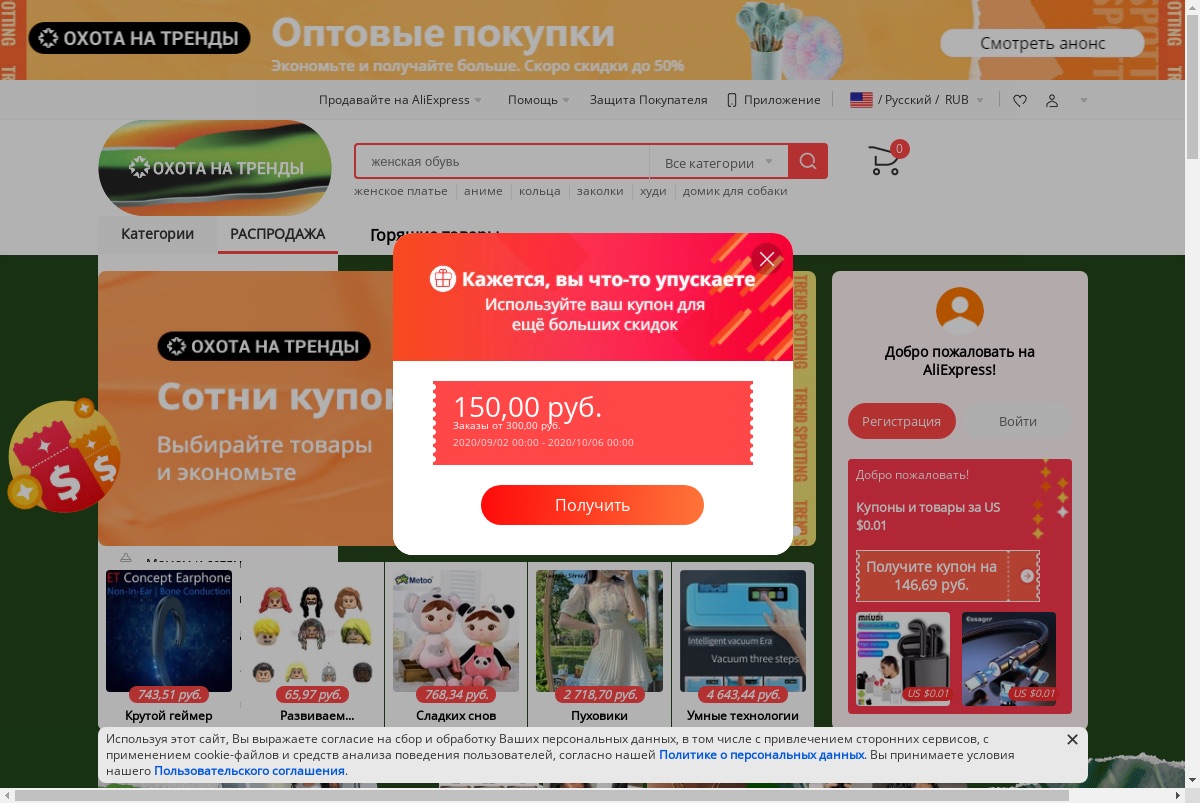The image size is (1200, 803).
Task: Expand Продавайте на AliExpress menu
Action: (400, 100)
